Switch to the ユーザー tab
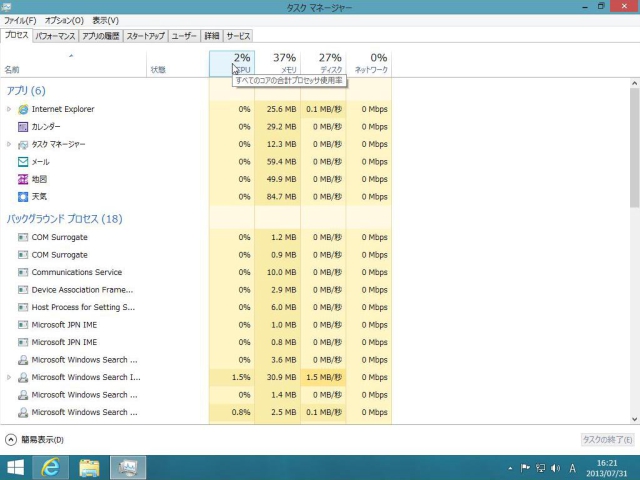This screenshot has height=480, width=640. [184, 36]
